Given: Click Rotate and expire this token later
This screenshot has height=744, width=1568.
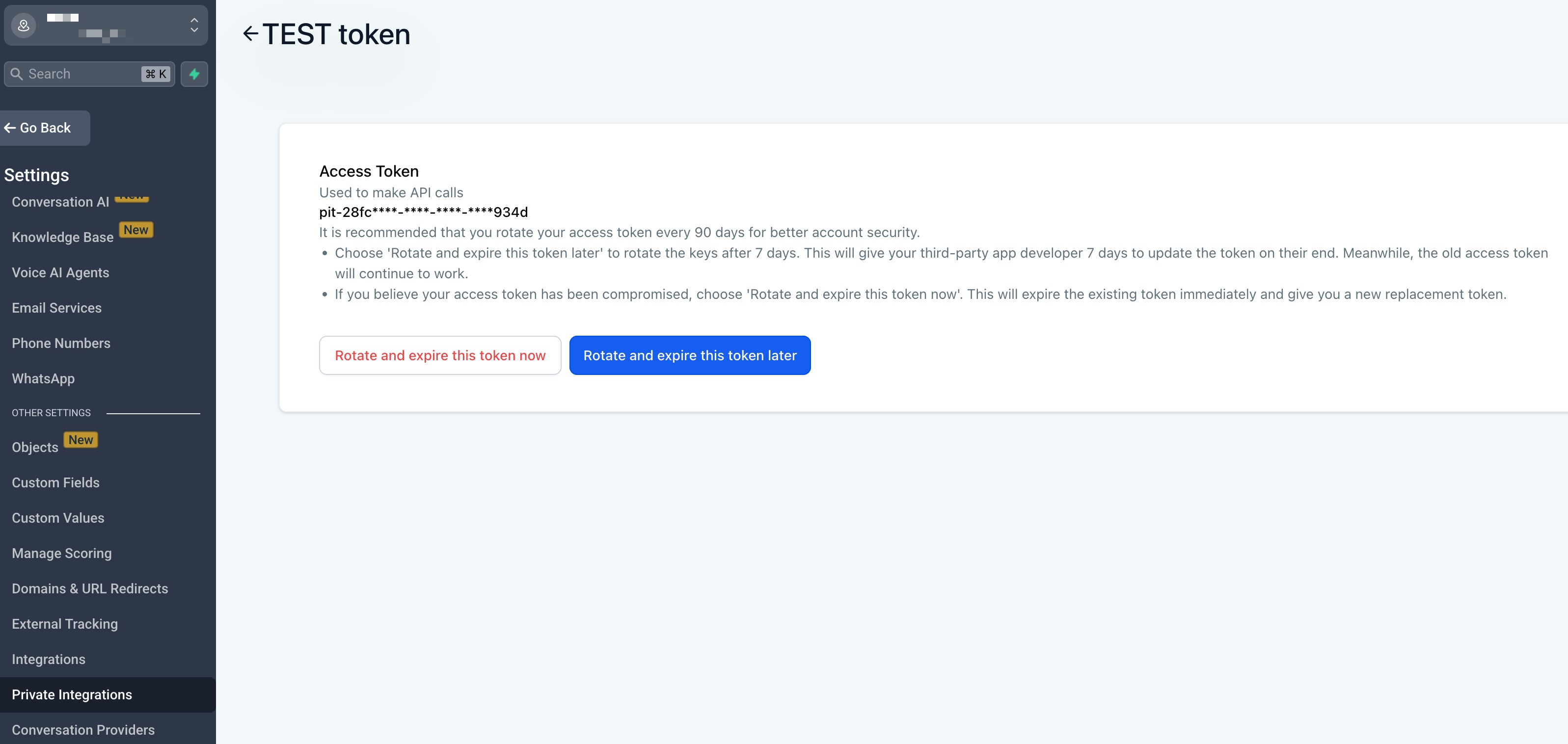Looking at the screenshot, I should [689, 355].
